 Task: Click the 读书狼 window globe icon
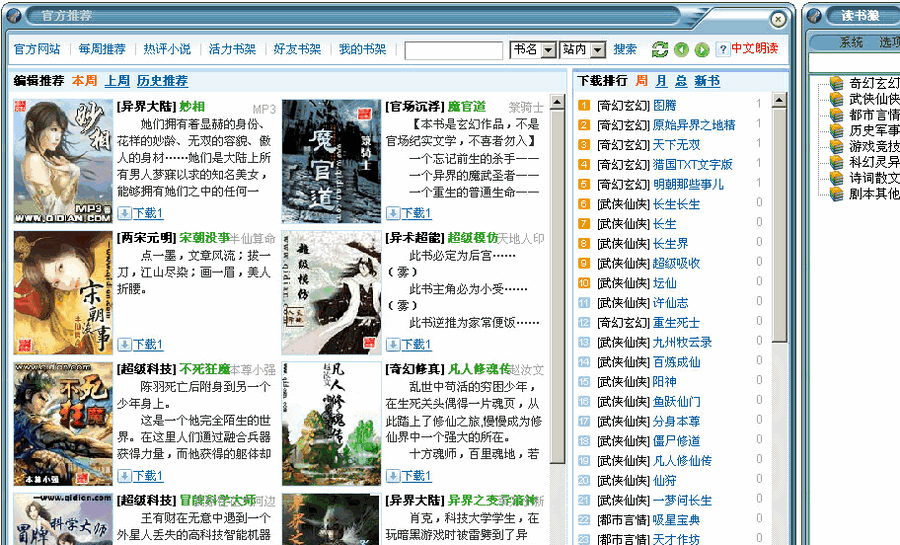[x=814, y=15]
